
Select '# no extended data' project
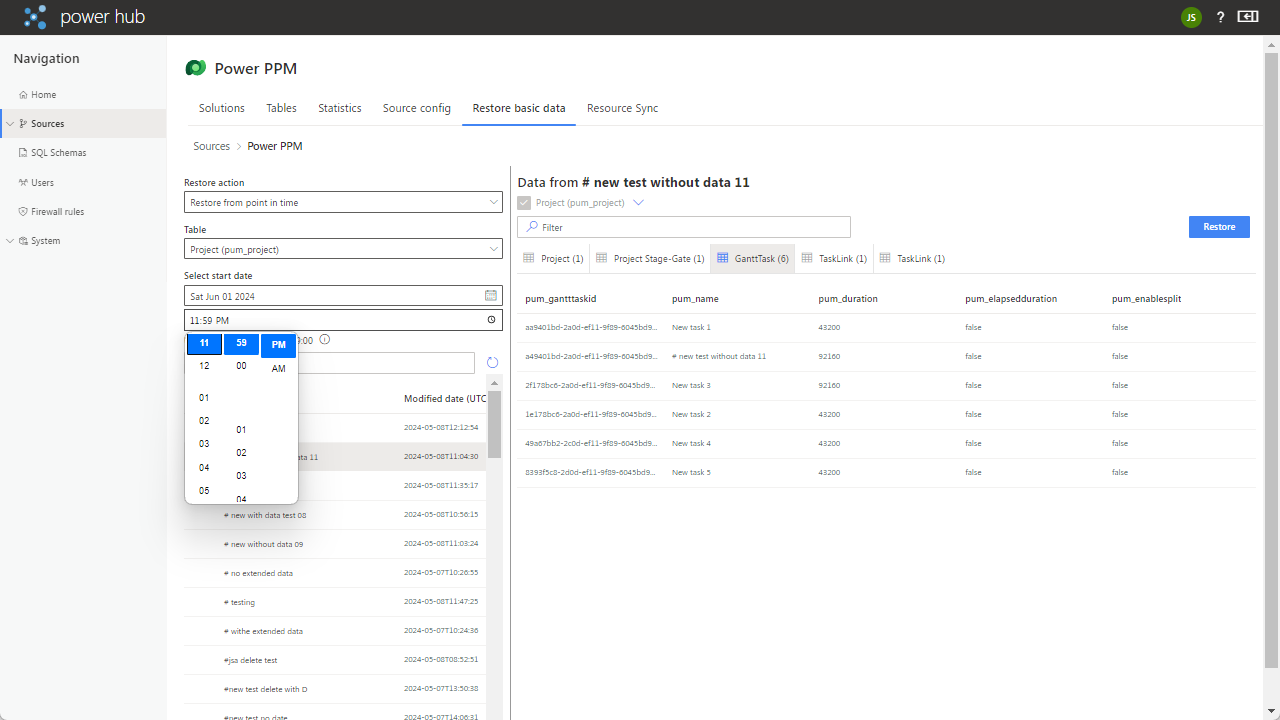(335, 573)
